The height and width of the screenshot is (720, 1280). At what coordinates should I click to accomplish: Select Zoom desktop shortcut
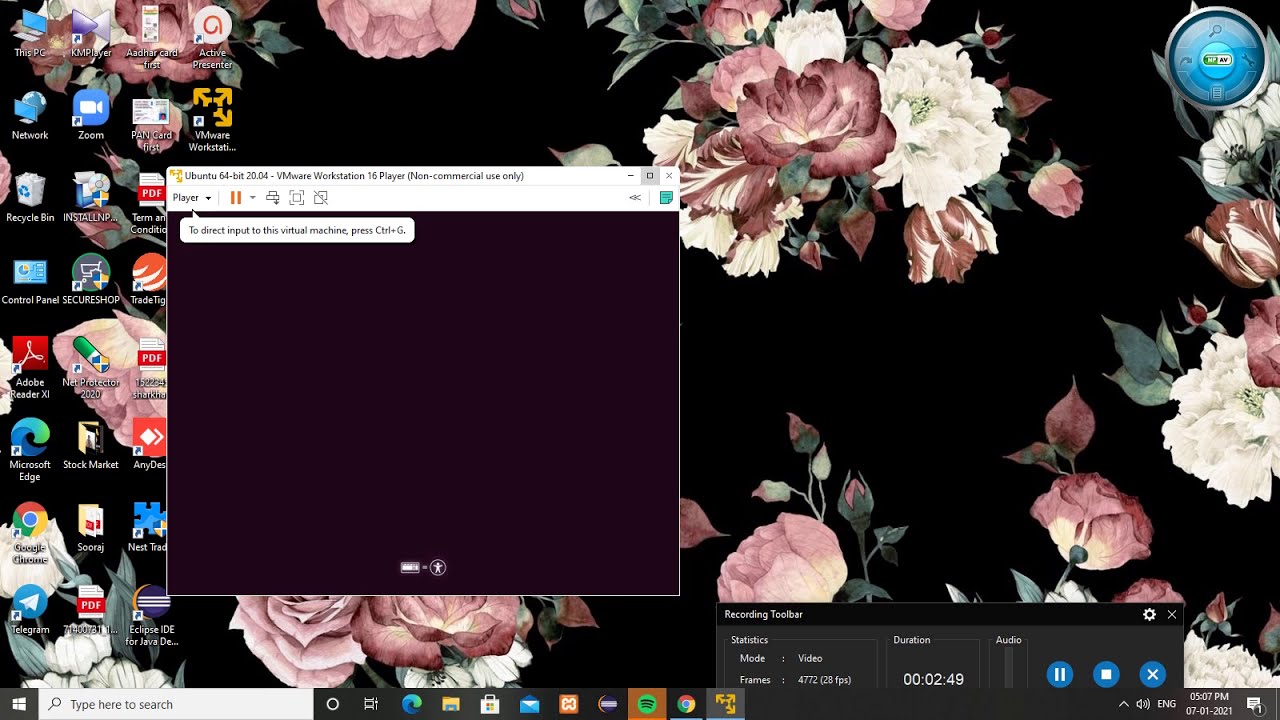coord(91,116)
